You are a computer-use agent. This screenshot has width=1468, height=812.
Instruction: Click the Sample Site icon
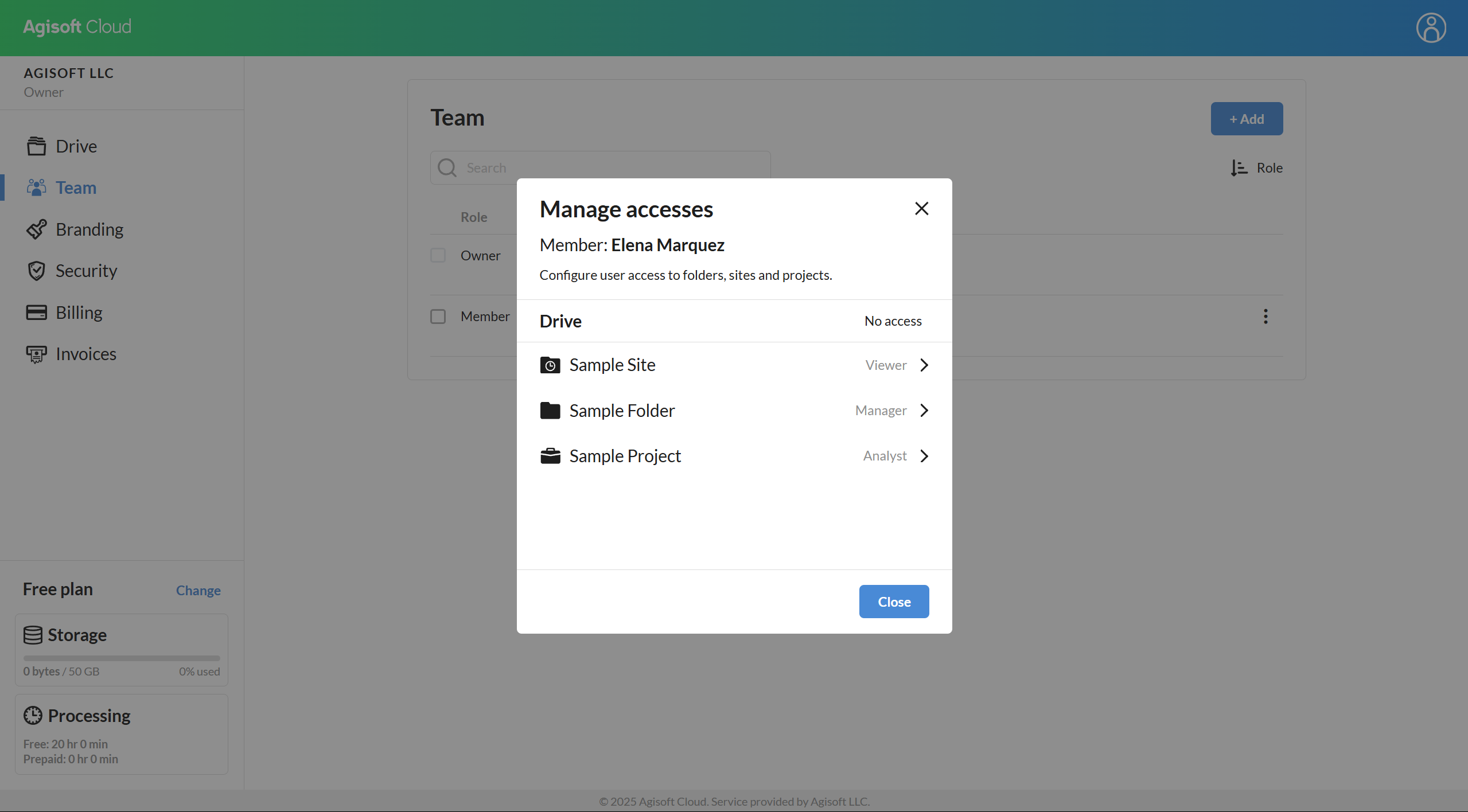click(550, 365)
